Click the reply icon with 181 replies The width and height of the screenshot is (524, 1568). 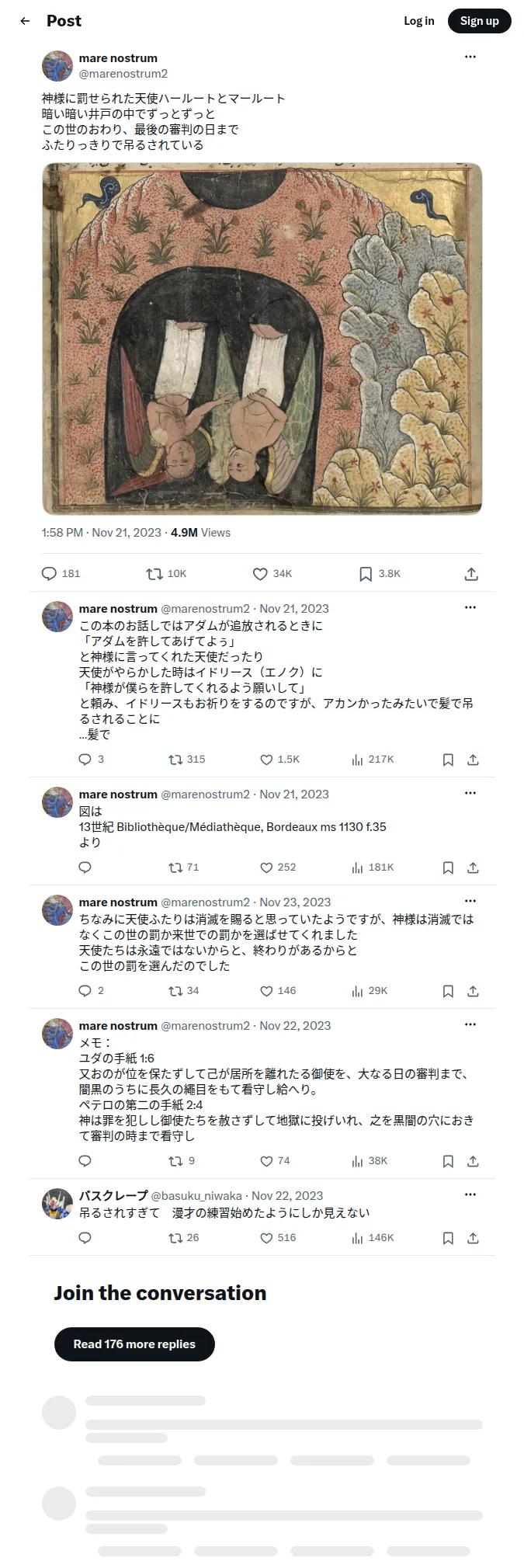(x=49, y=574)
